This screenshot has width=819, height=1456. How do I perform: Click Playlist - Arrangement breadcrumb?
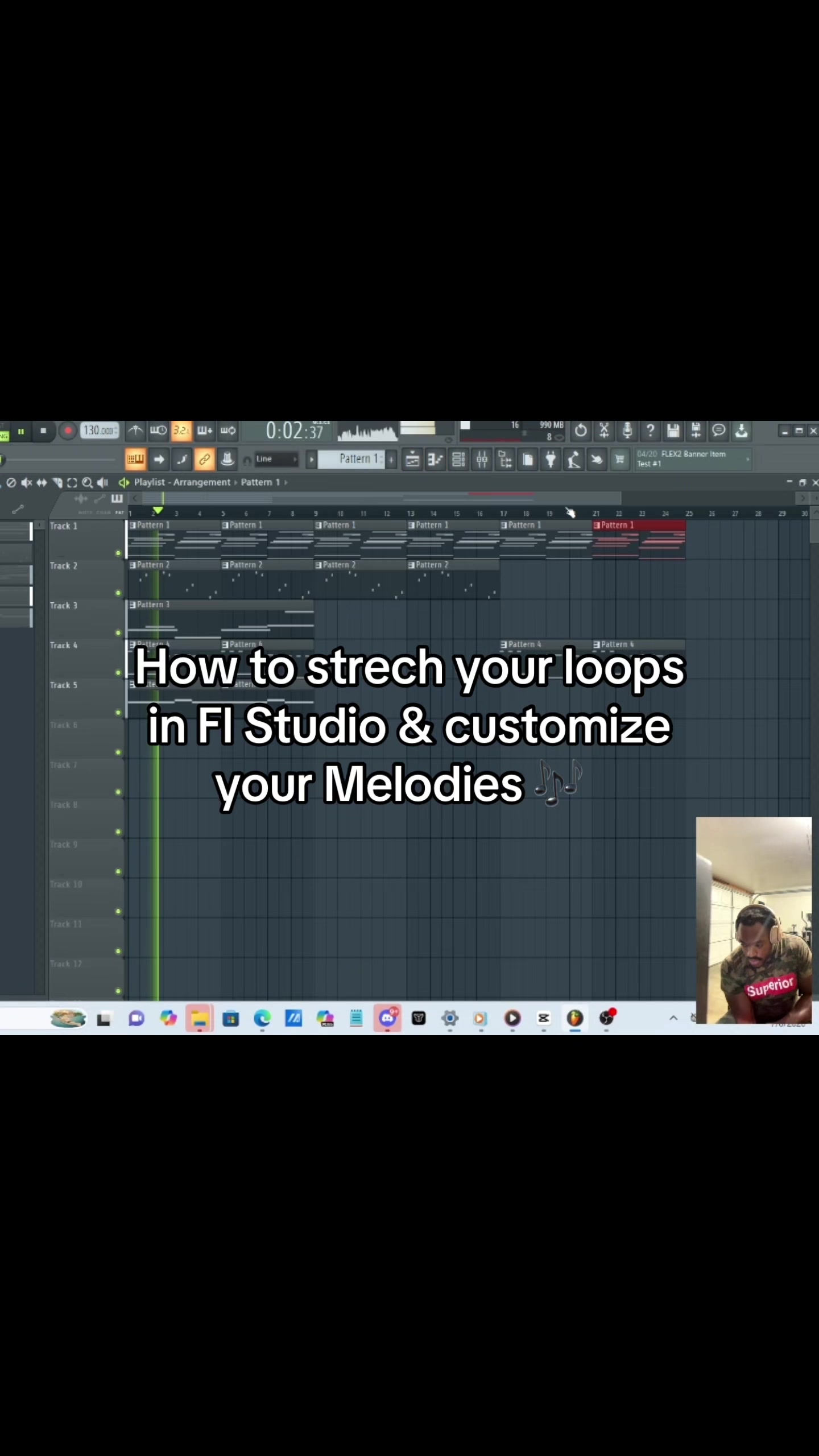(183, 482)
